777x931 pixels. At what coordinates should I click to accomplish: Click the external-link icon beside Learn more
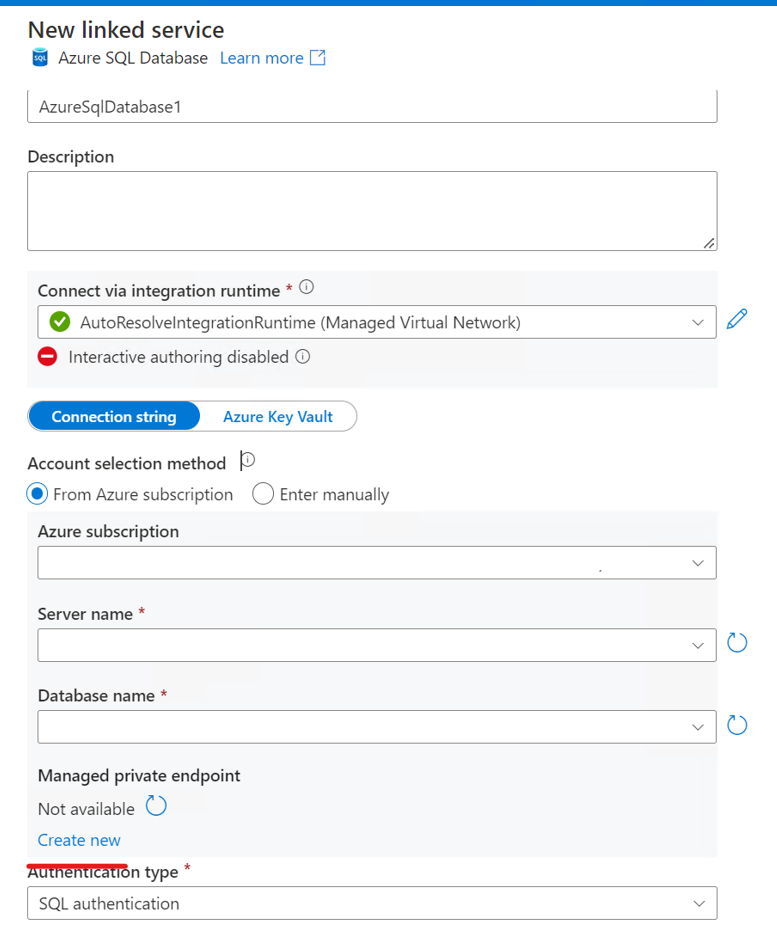click(318, 58)
